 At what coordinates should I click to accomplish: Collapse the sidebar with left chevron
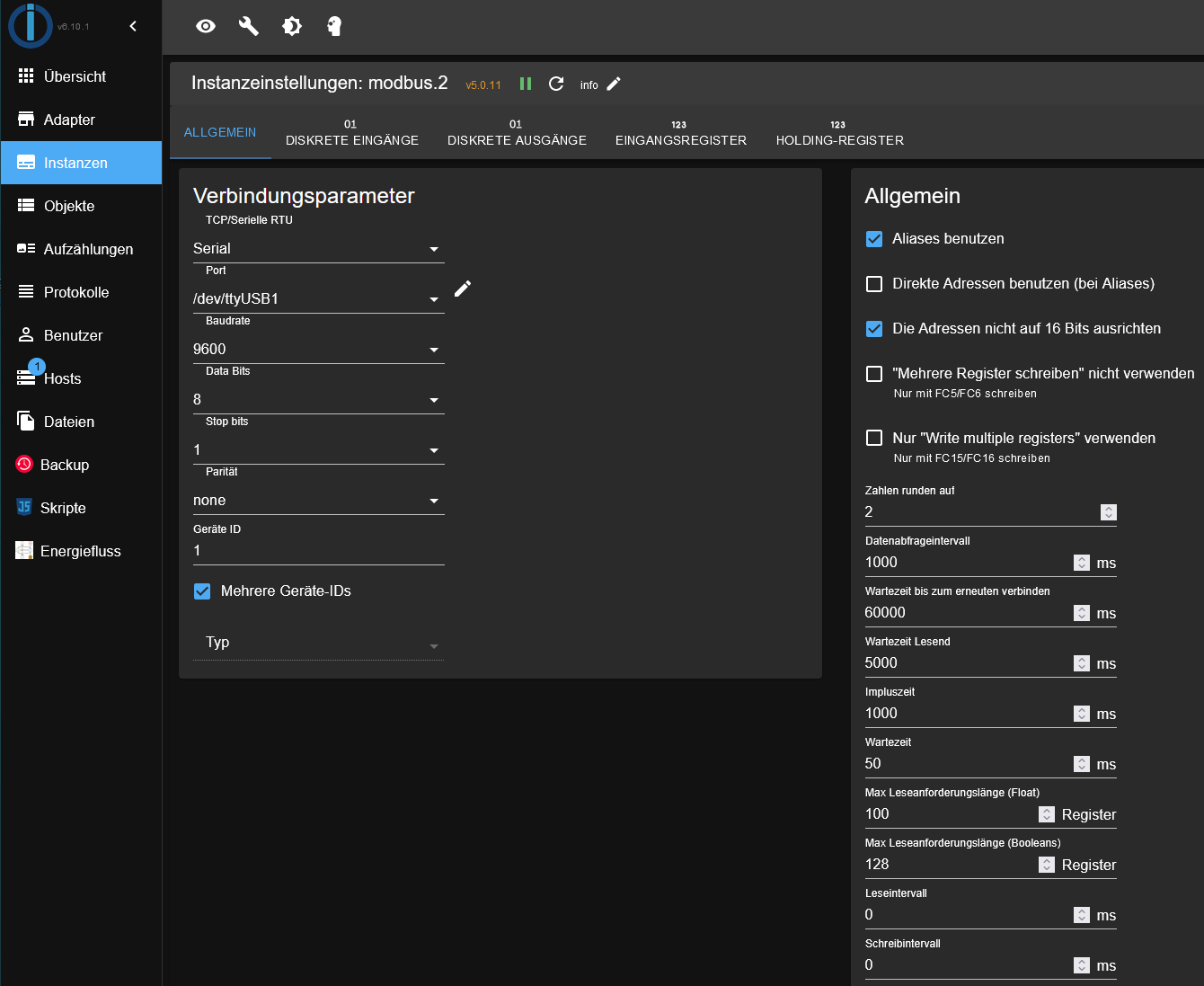(x=133, y=26)
